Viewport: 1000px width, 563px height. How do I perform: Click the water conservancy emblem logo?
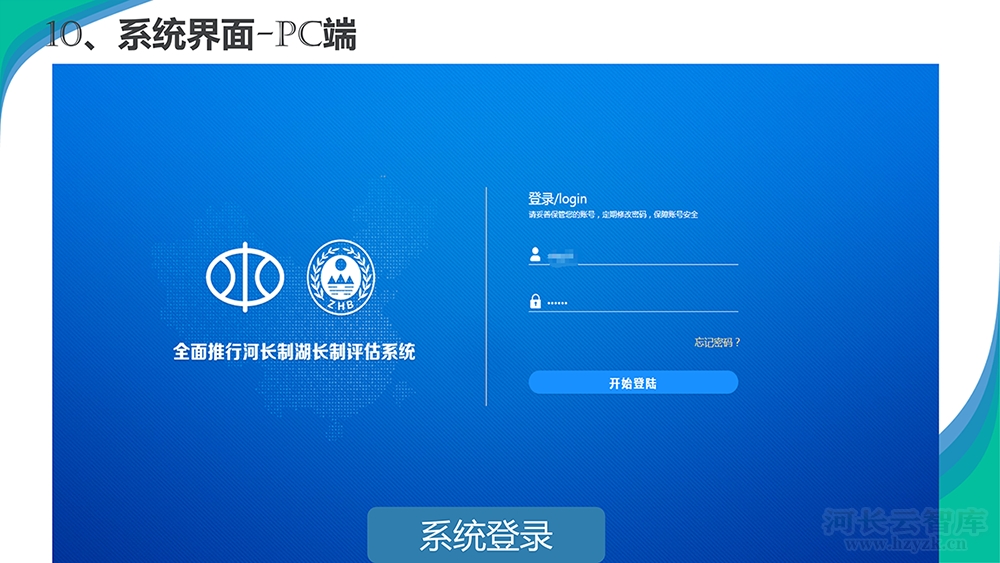pyautogui.click(x=245, y=277)
